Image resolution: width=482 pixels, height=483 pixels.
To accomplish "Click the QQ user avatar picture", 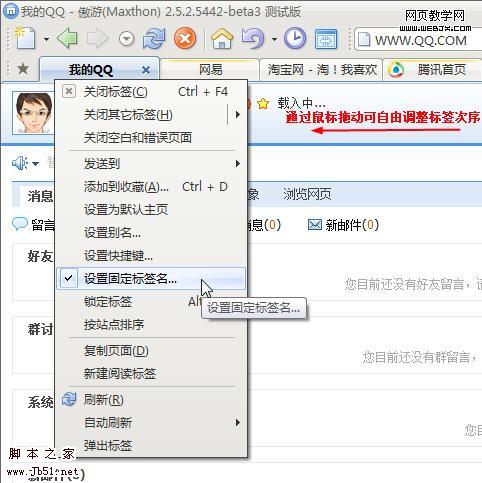I will [33, 113].
